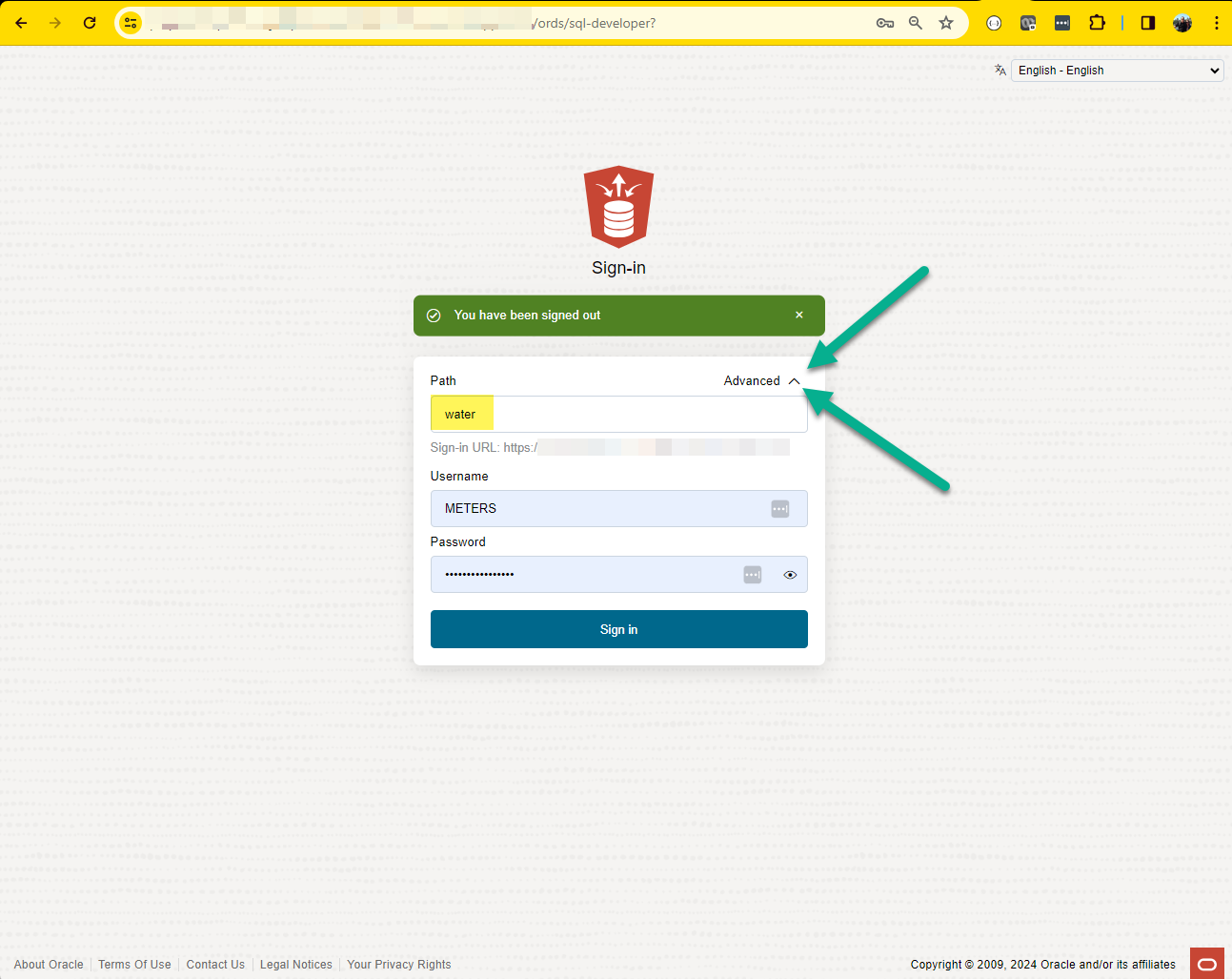Open the first circular extension icon

(994, 23)
